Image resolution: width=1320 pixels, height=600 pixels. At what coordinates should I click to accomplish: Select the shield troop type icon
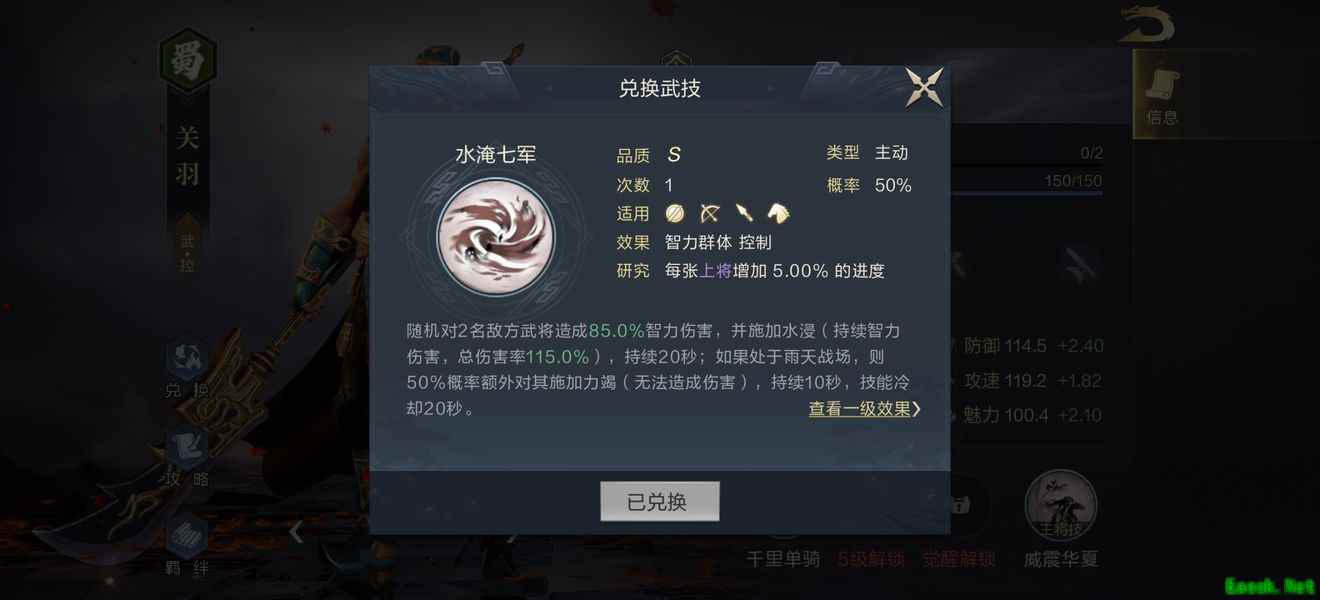675,213
